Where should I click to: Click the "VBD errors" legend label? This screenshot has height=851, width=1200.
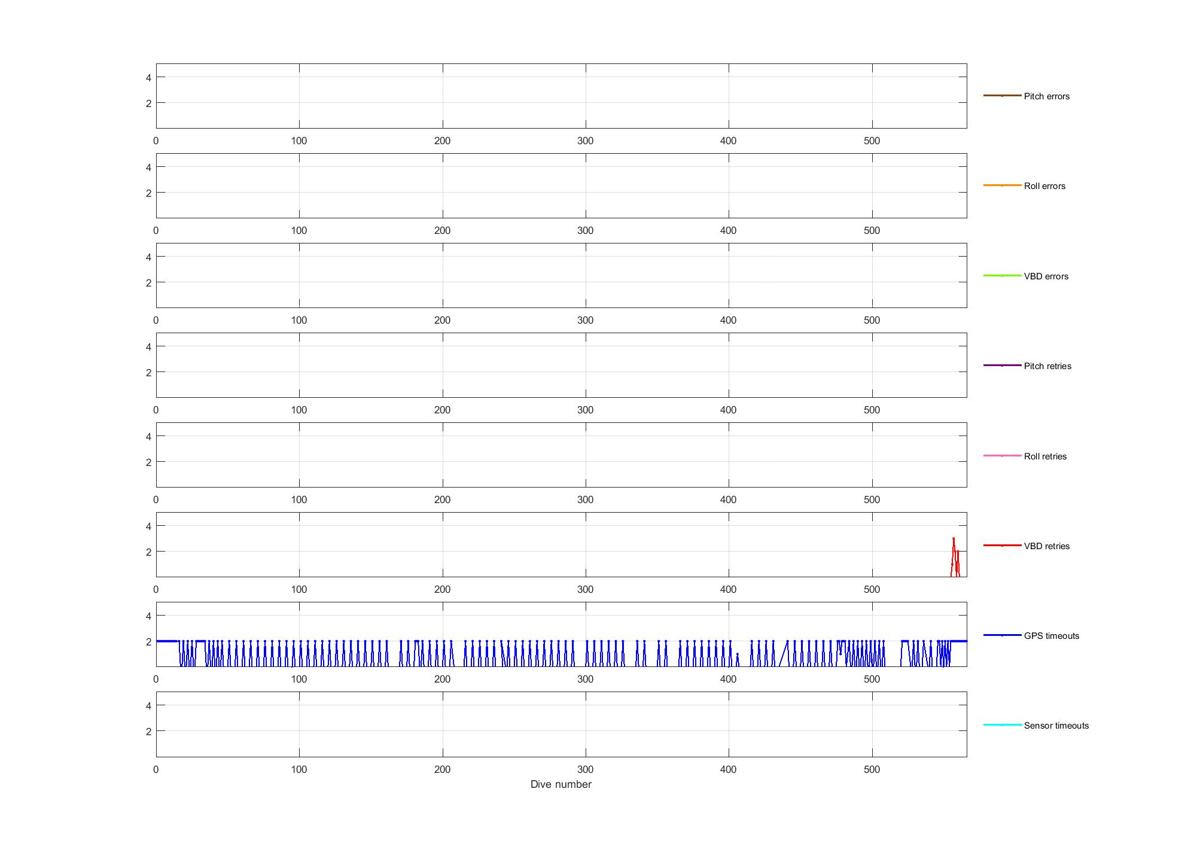coord(1046,276)
